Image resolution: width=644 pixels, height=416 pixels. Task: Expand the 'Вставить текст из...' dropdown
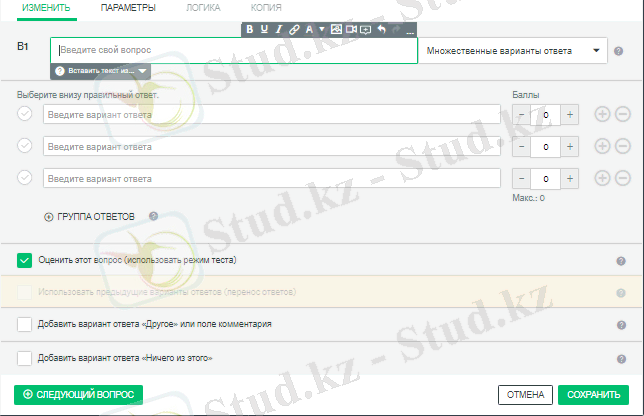pos(101,71)
